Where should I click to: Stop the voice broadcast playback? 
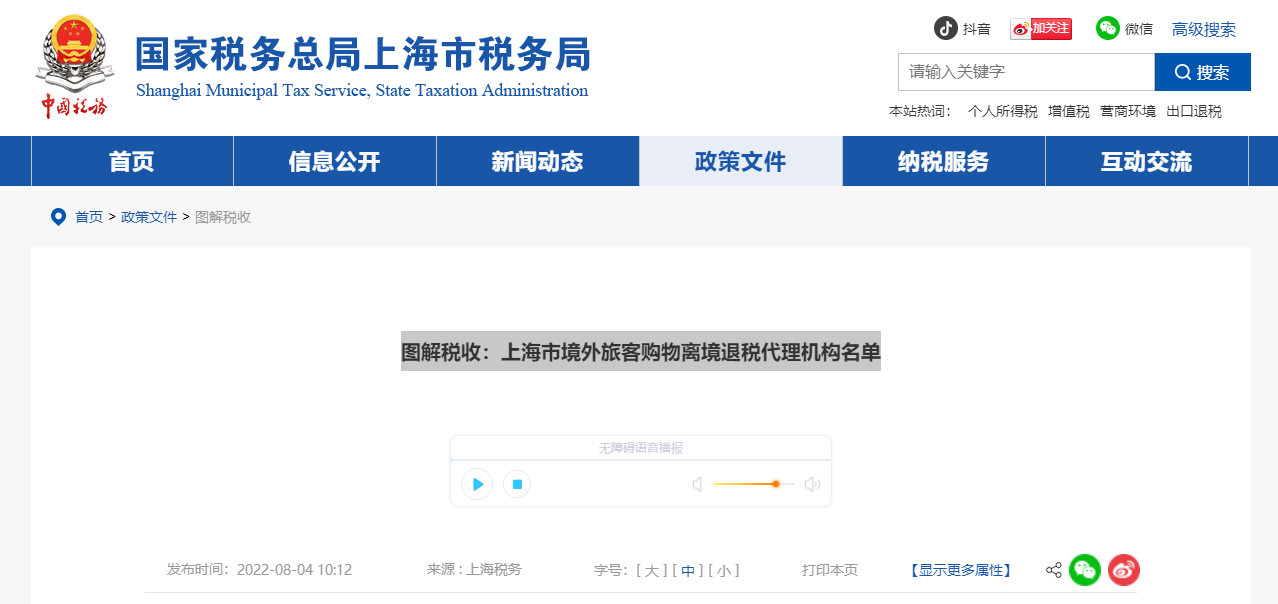coord(517,484)
